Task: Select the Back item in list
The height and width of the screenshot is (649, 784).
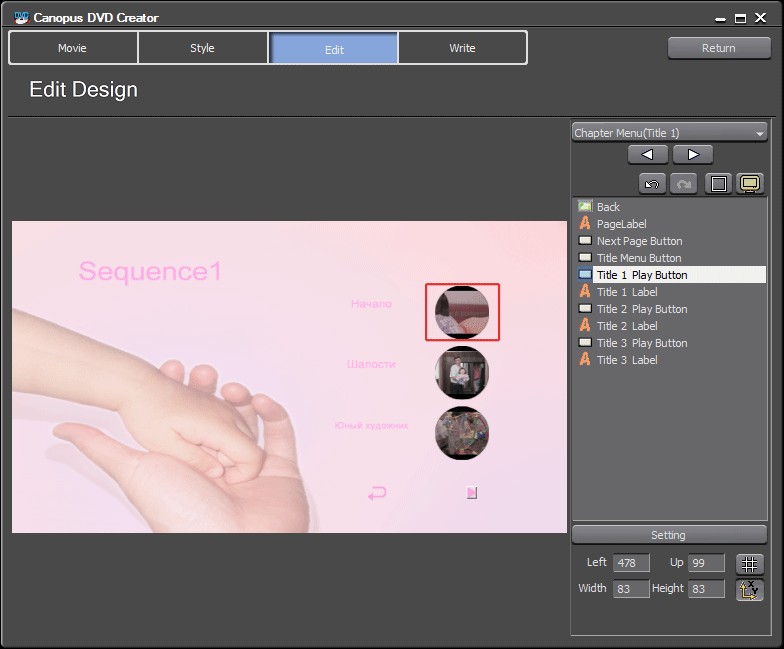Action: (670, 206)
